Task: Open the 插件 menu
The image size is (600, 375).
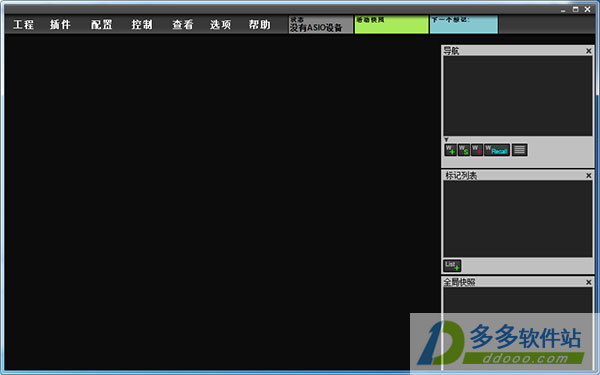Action: [x=60, y=25]
